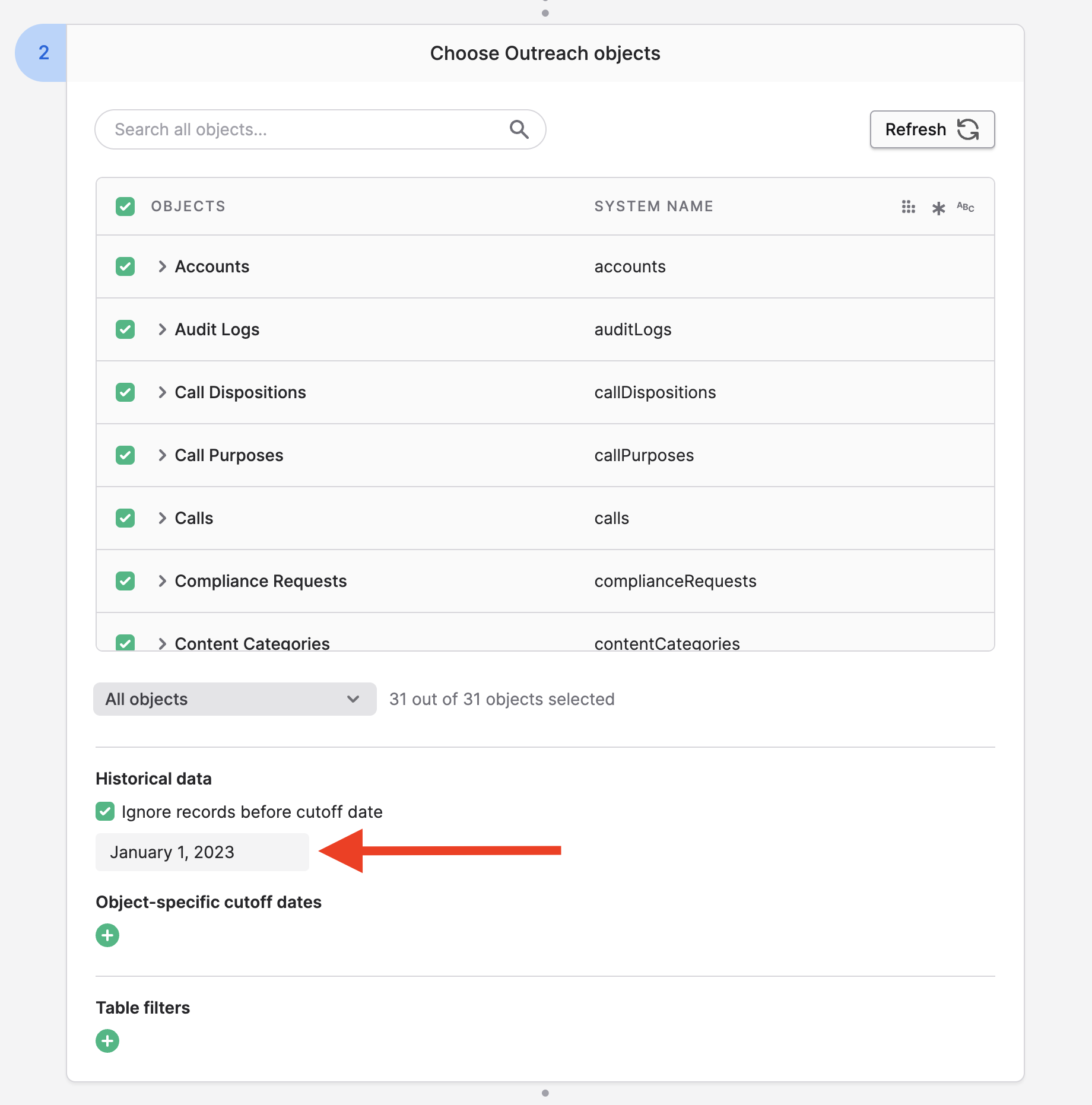Add an object-specific cutoff date

pyautogui.click(x=107, y=936)
